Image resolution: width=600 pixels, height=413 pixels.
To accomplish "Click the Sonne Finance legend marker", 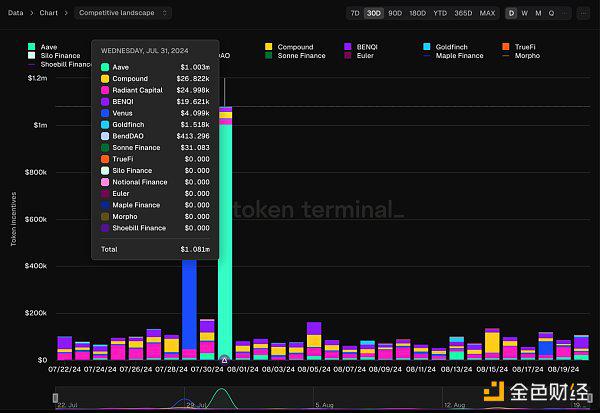I will 268,56.
